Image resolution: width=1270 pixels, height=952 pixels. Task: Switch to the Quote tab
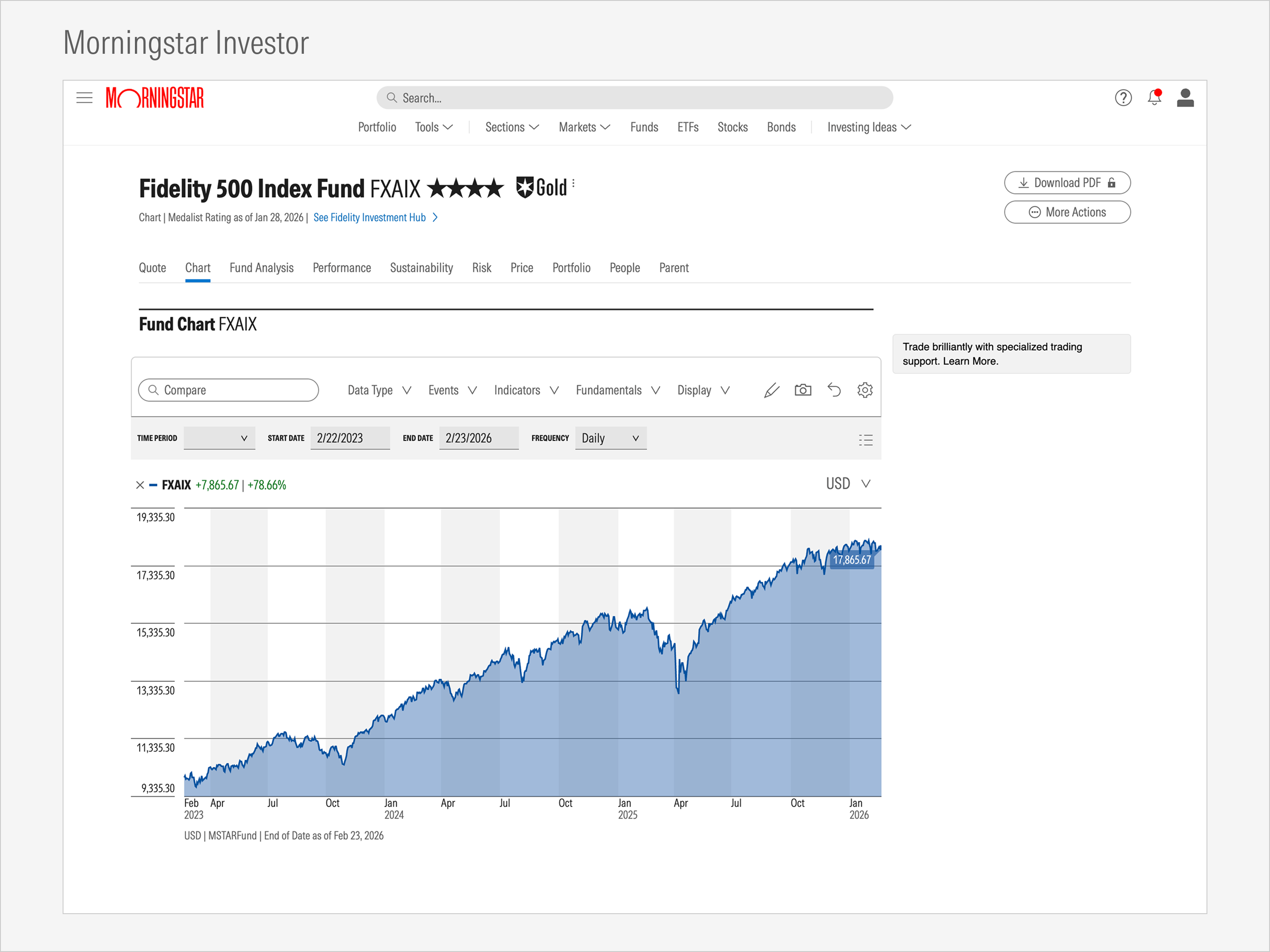pyautogui.click(x=152, y=268)
